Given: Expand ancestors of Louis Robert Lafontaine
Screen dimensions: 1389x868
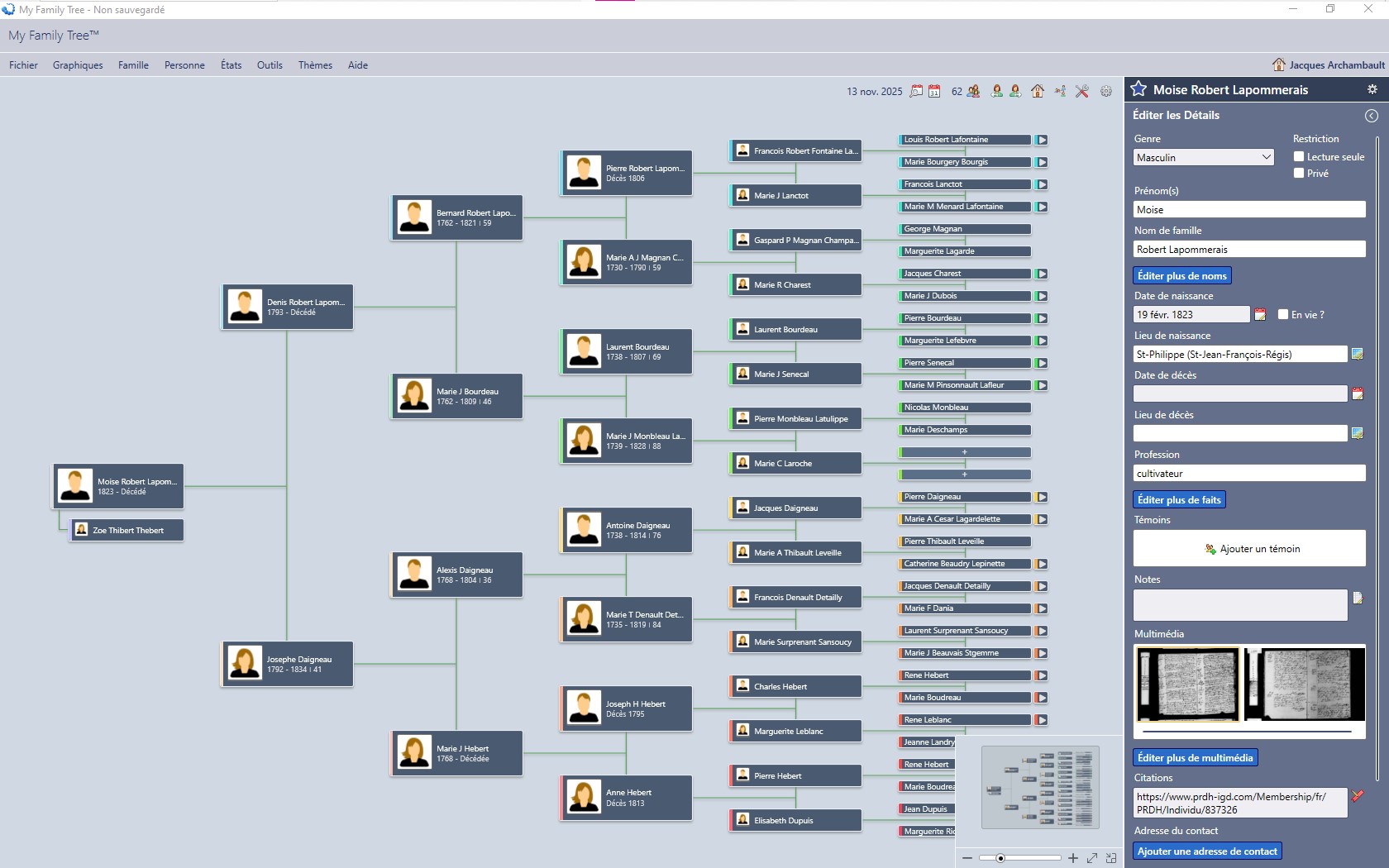Looking at the screenshot, I should pos(1042,140).
